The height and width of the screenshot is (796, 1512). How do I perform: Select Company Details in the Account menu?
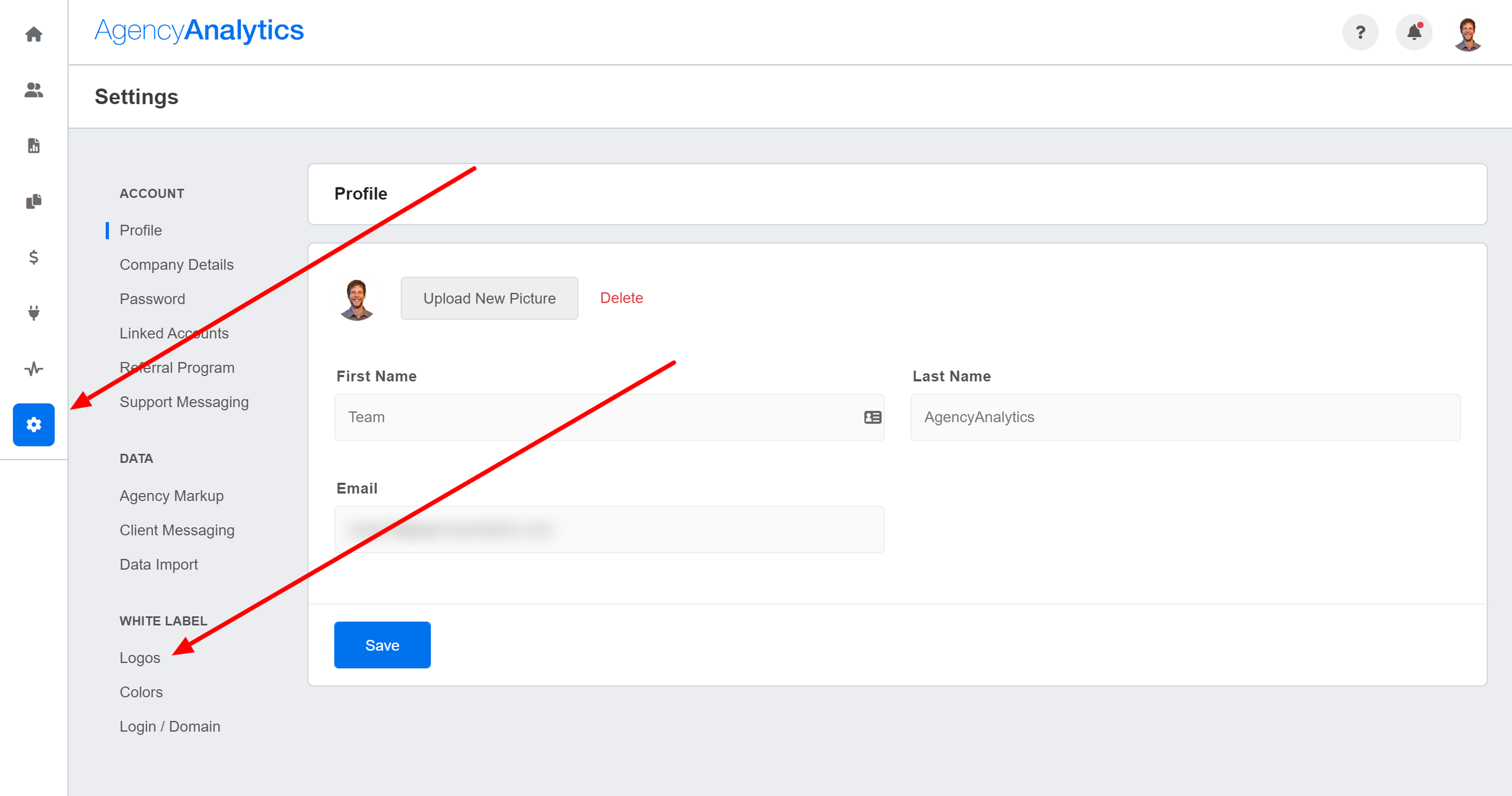pos(176,264)
